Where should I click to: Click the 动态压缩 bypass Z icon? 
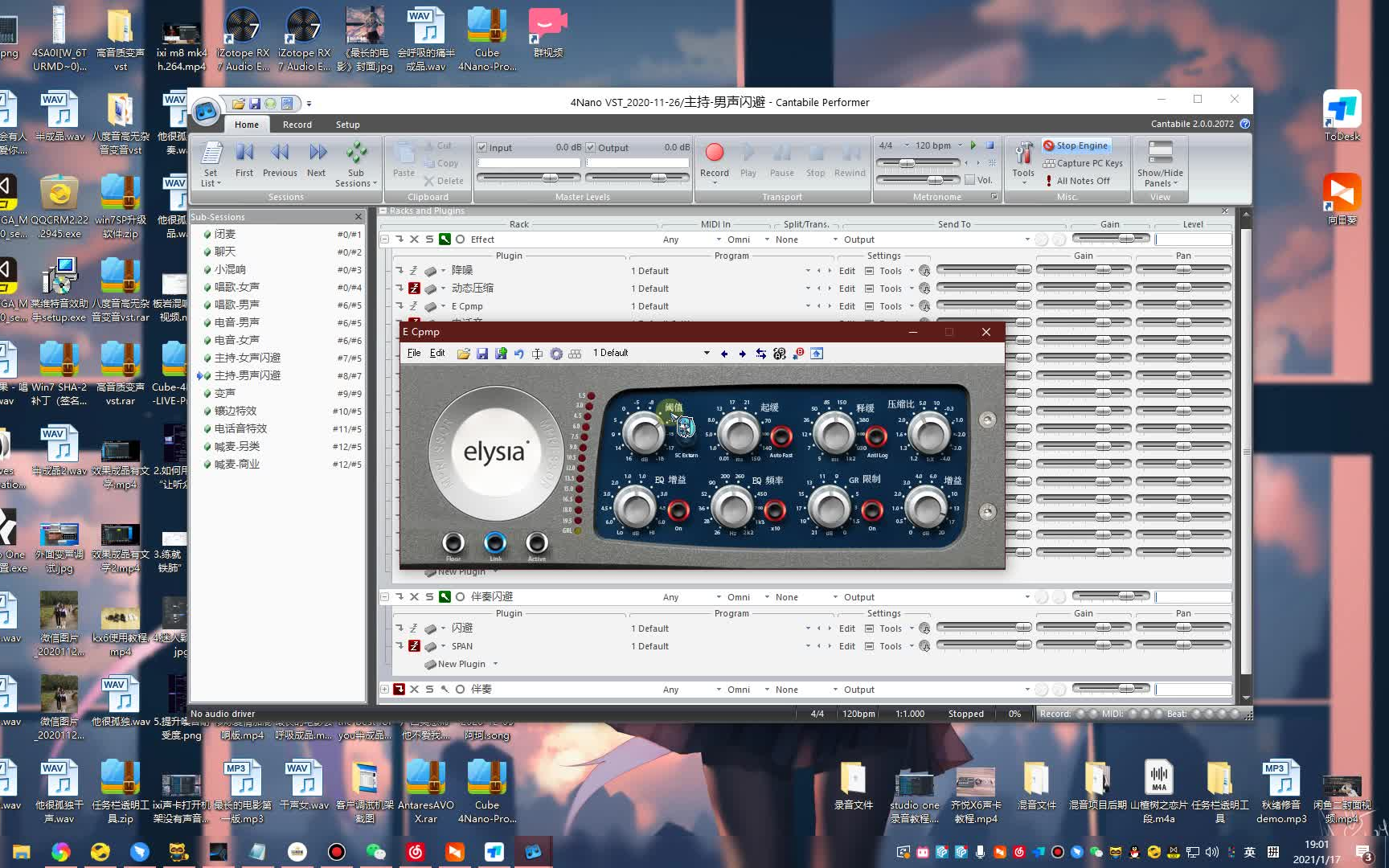pos(414,289)
